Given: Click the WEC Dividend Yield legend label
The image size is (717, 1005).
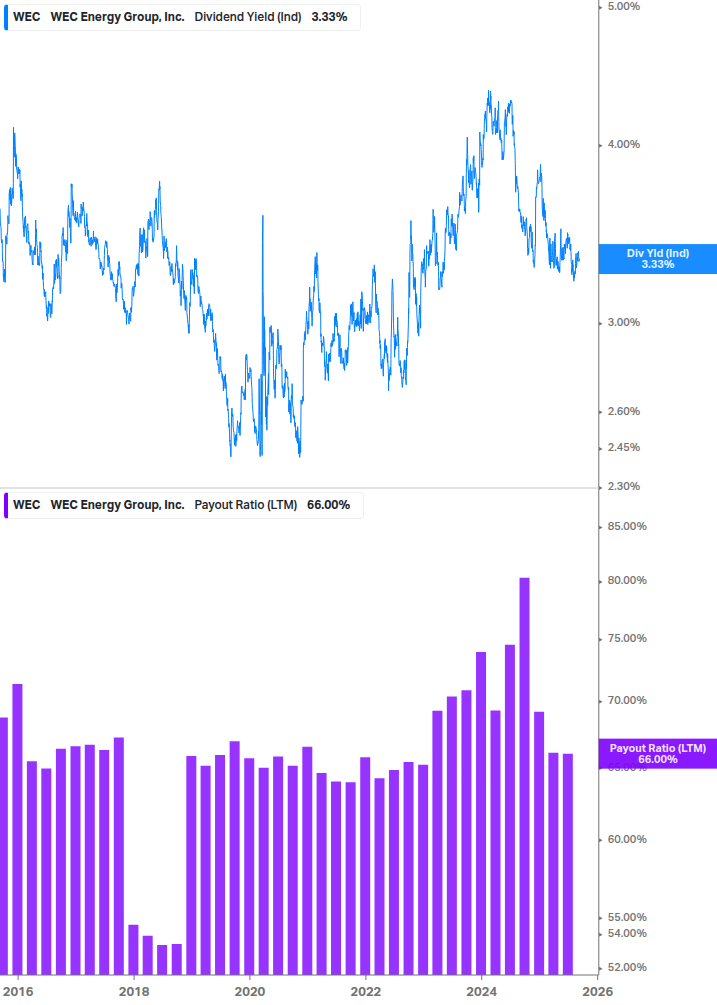Looking at the screenshot, I should (181, 17).
